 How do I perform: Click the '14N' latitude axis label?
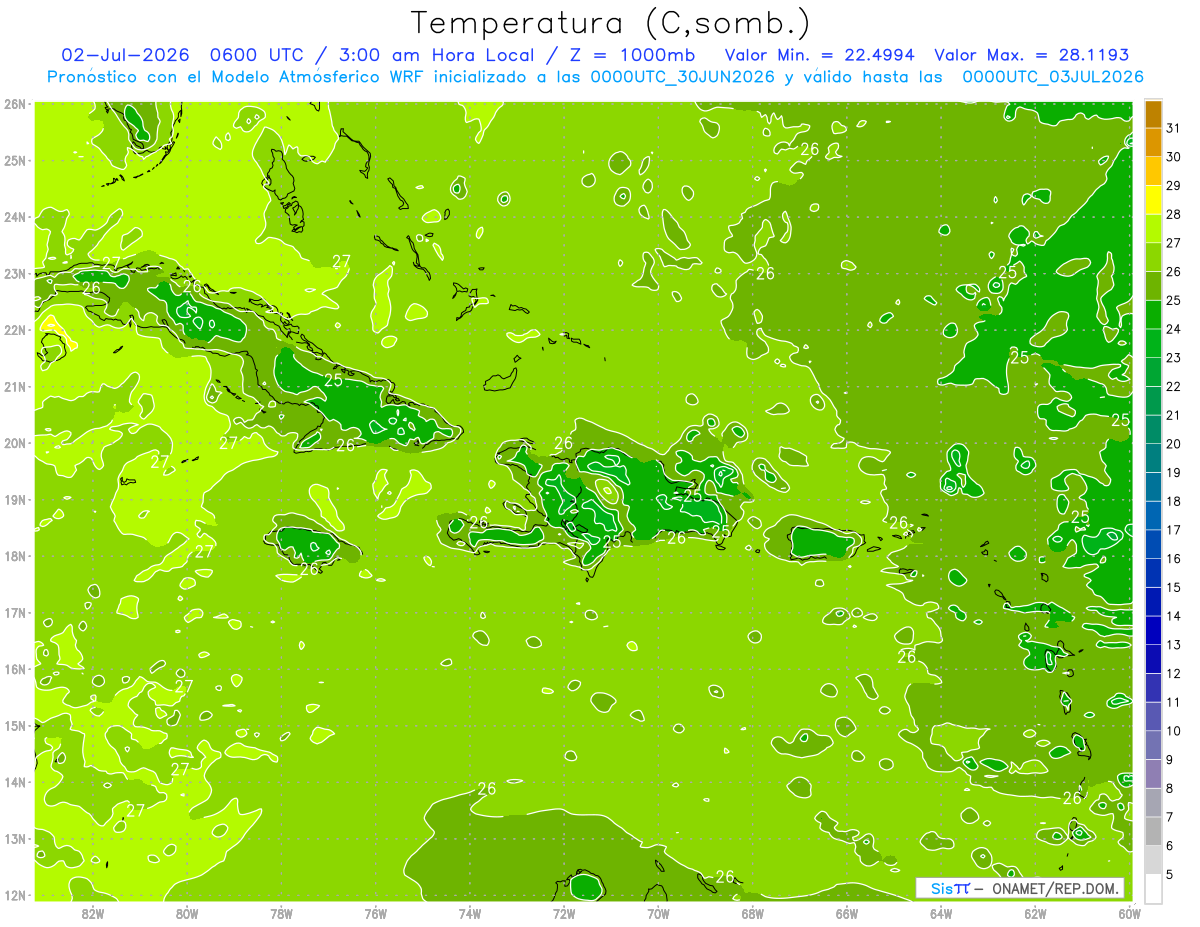pos(14,782)
